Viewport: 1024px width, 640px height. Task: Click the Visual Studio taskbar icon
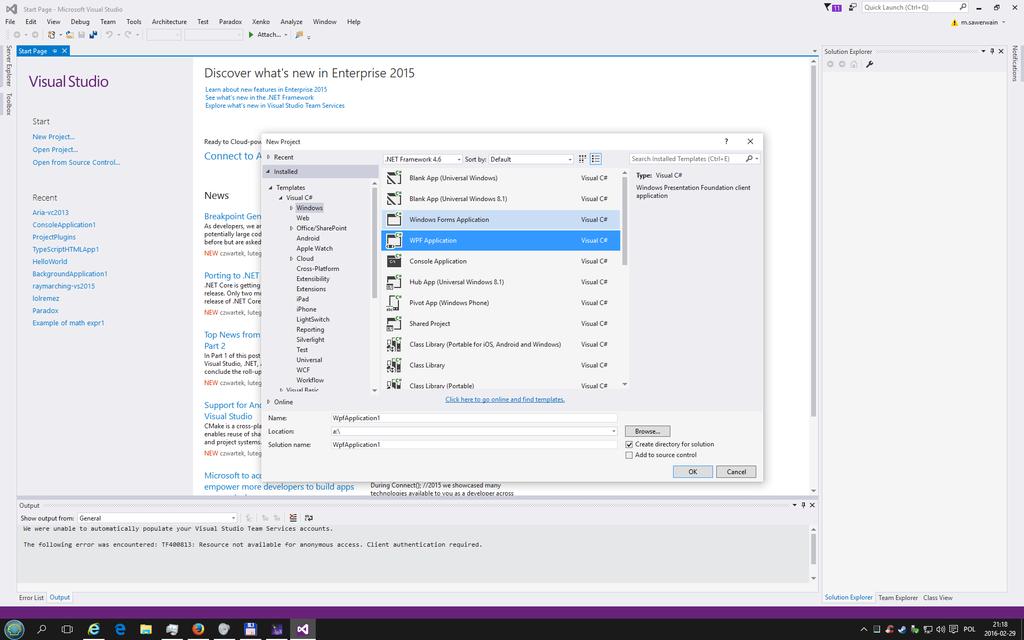(x=302, y=630)
